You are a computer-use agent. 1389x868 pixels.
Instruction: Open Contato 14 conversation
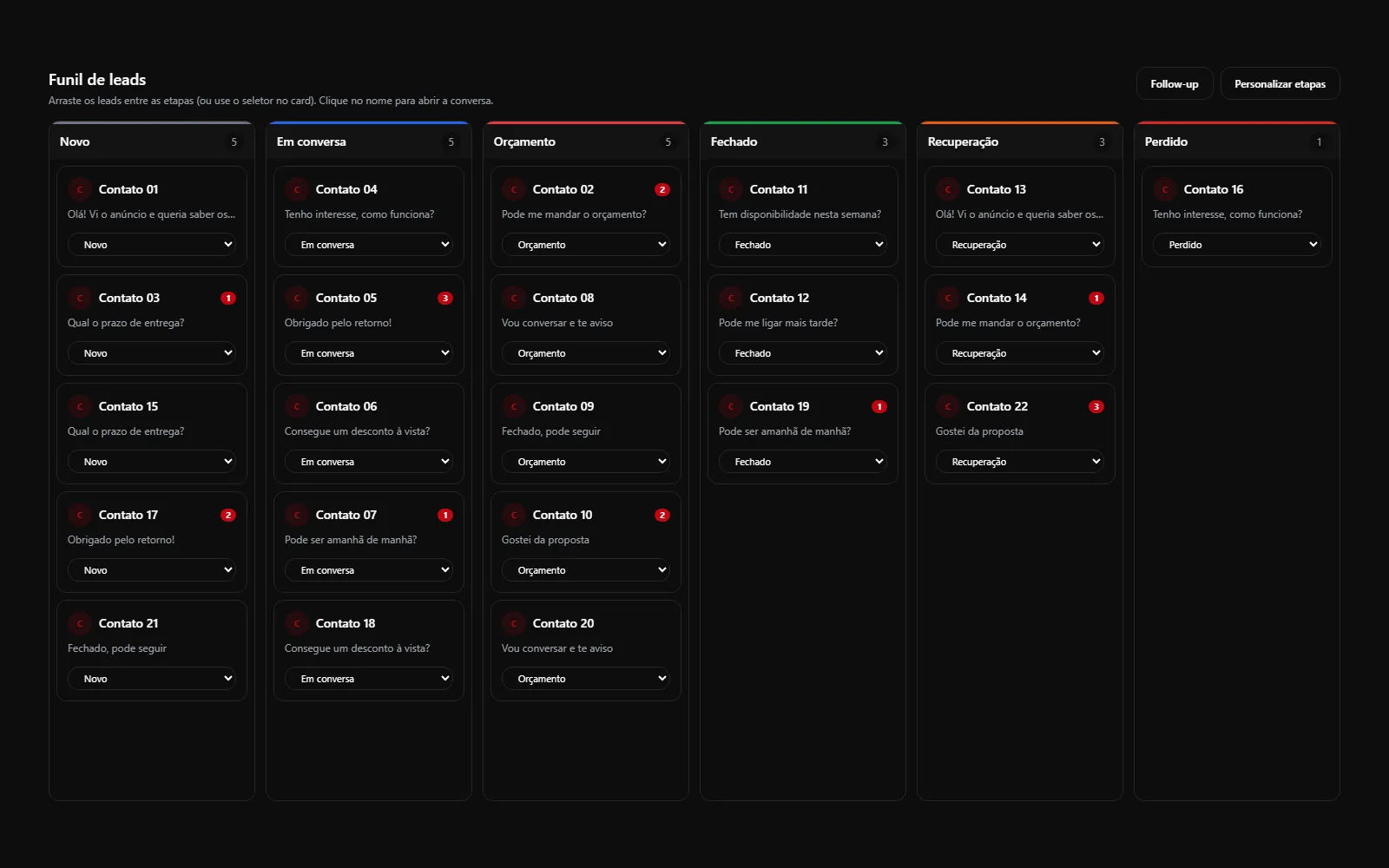pos(997,298)
